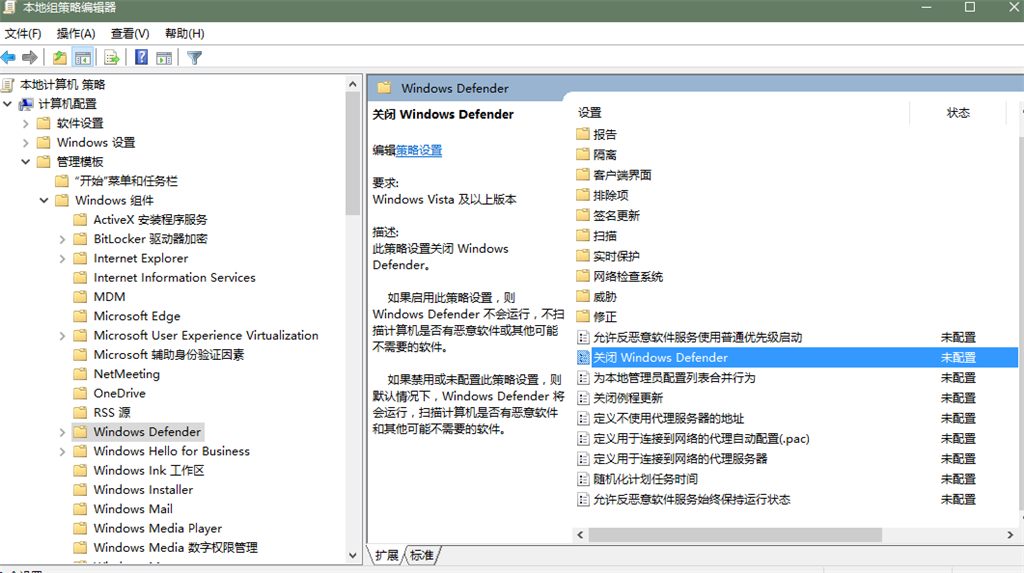Select "开始"菜单和任务栏 in tree
Viewport: 1024px width, 573px height.
pyautogui.click(x=126, y=181)
